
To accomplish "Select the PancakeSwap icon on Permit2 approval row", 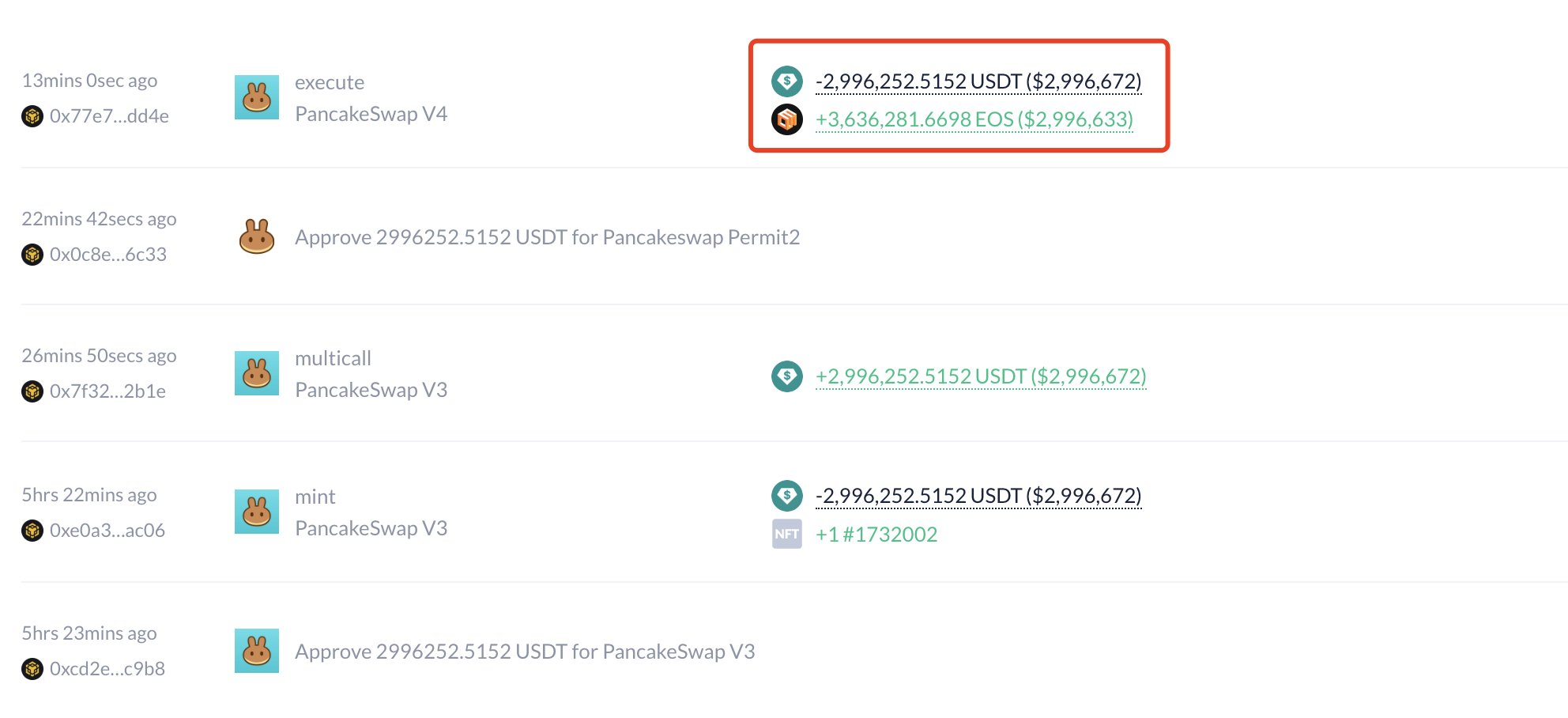I will point(256,236).
